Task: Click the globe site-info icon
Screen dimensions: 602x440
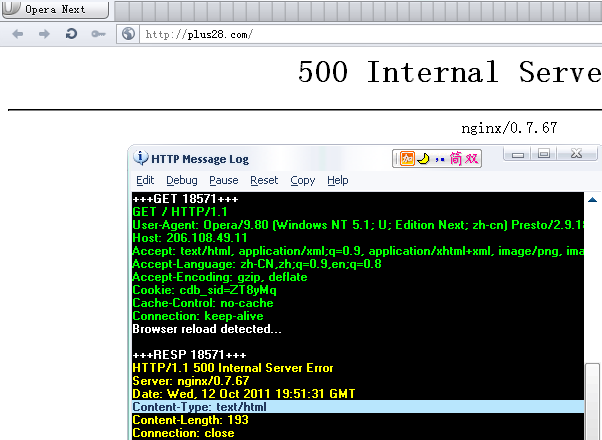Action: pos(128,34)
